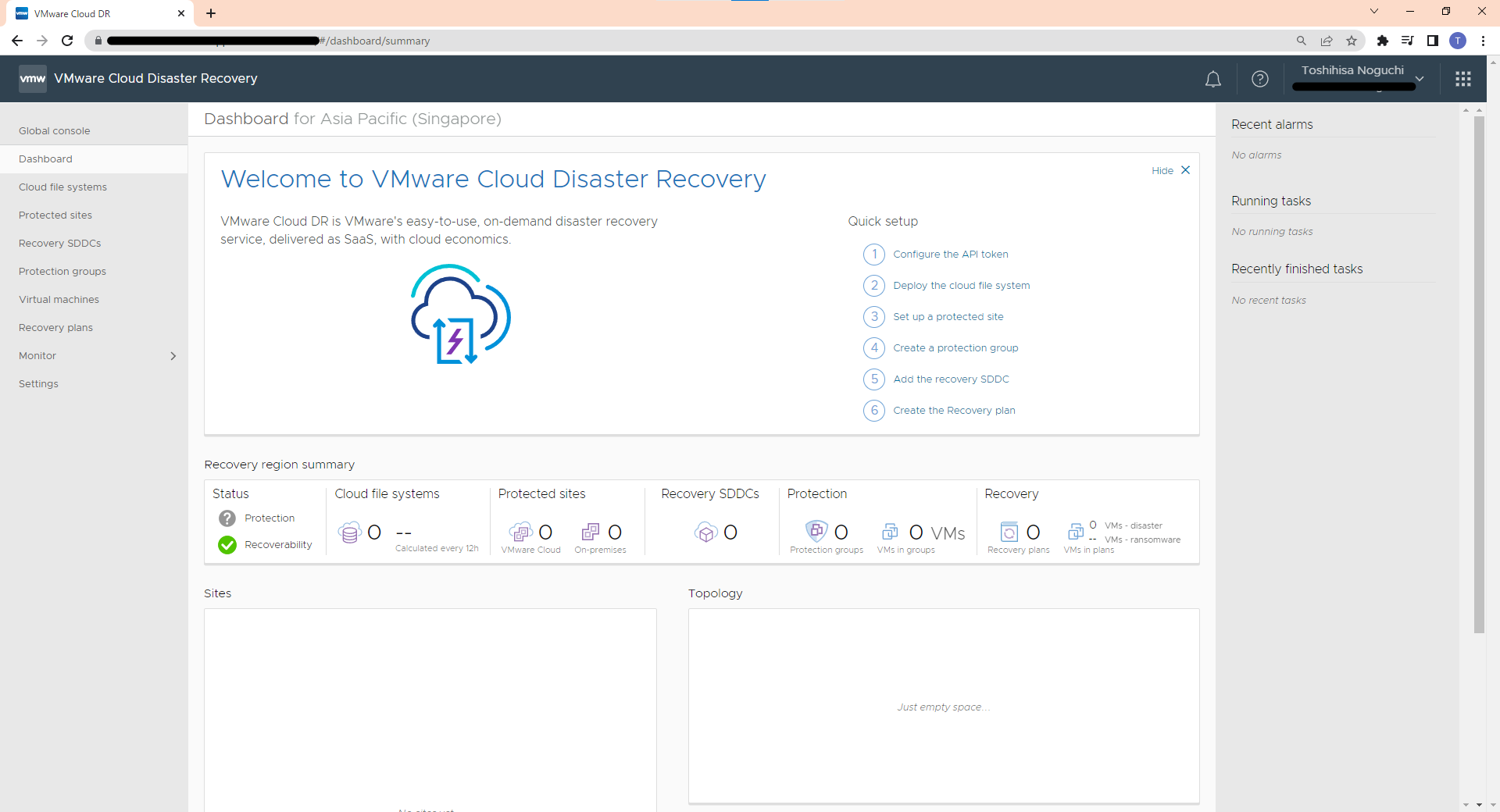1500x812 pixels.
Task: Open the notifications bell
Action: (x=1212, y=79)
